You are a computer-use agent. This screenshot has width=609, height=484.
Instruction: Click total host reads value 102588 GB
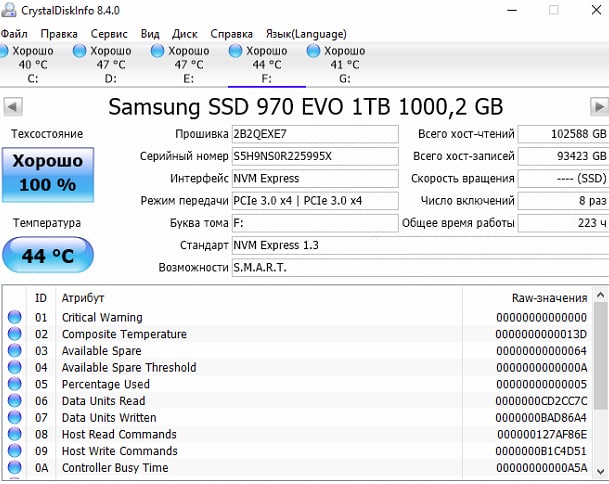click(x=563, y=134)
